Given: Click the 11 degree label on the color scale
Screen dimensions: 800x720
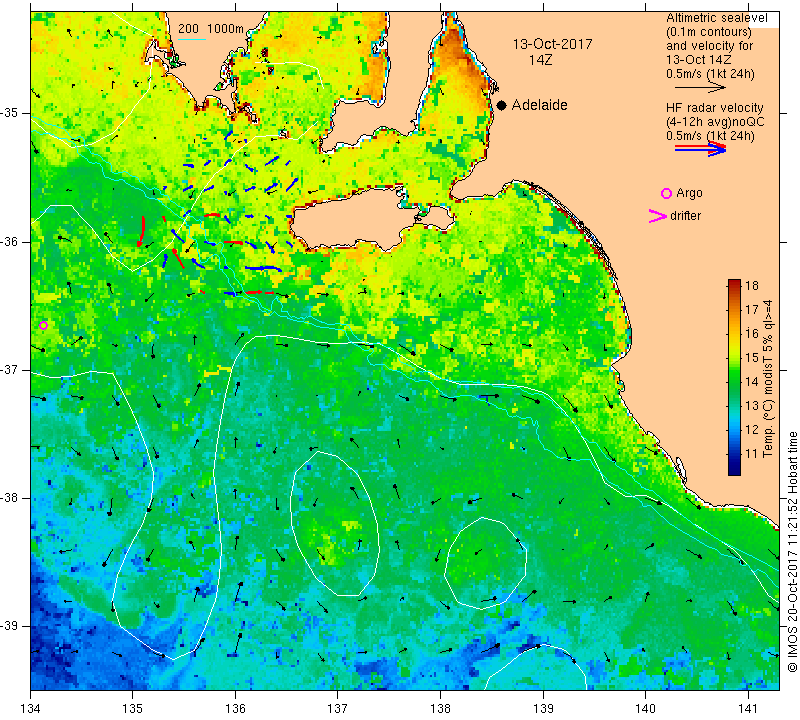Looking at the screenshot, I should pos(752,454).
